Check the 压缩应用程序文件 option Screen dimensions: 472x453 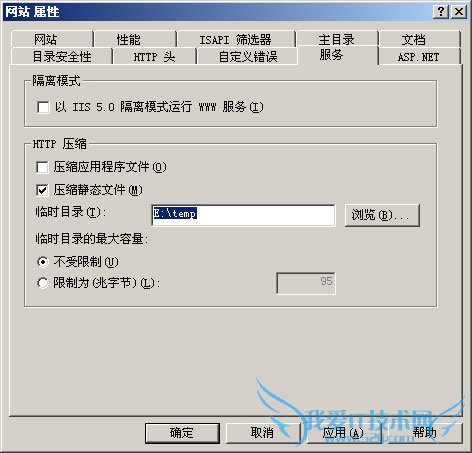tap(42, 167)
